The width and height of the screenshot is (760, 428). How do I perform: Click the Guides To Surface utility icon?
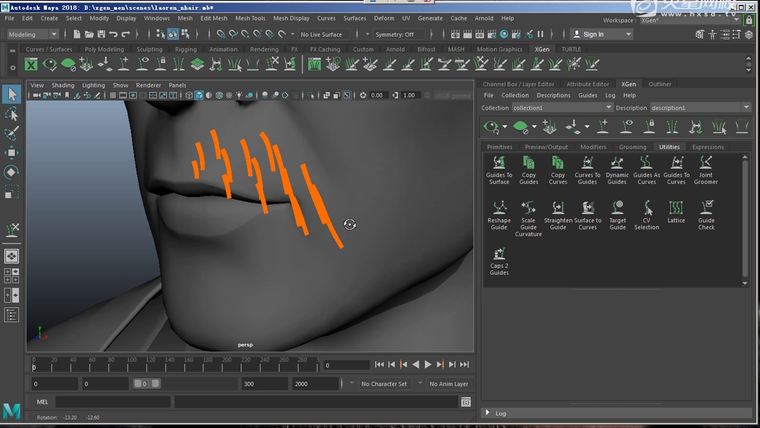pyautogui.click(x=499, y=163)
